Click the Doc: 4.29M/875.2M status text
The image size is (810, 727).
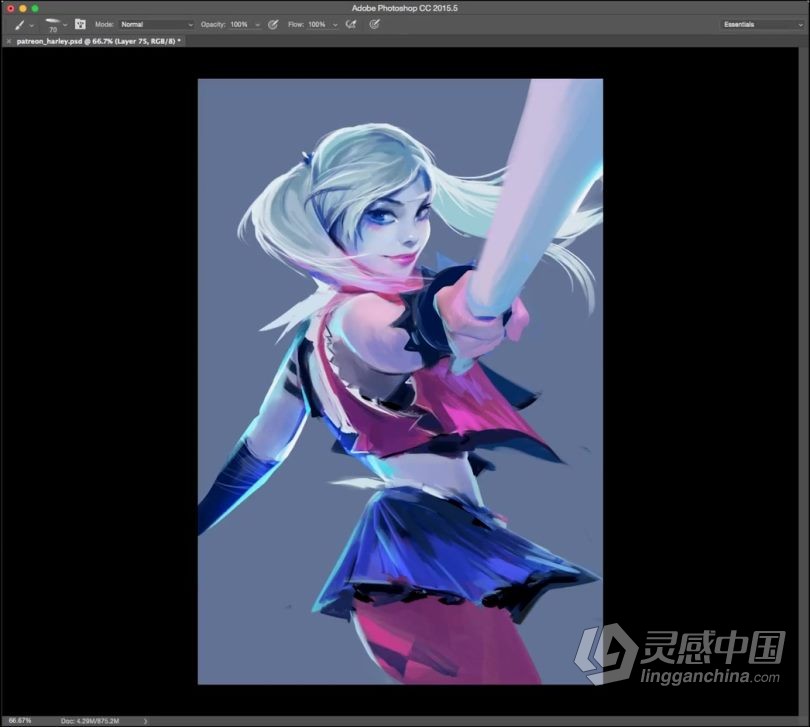point(90,721)
